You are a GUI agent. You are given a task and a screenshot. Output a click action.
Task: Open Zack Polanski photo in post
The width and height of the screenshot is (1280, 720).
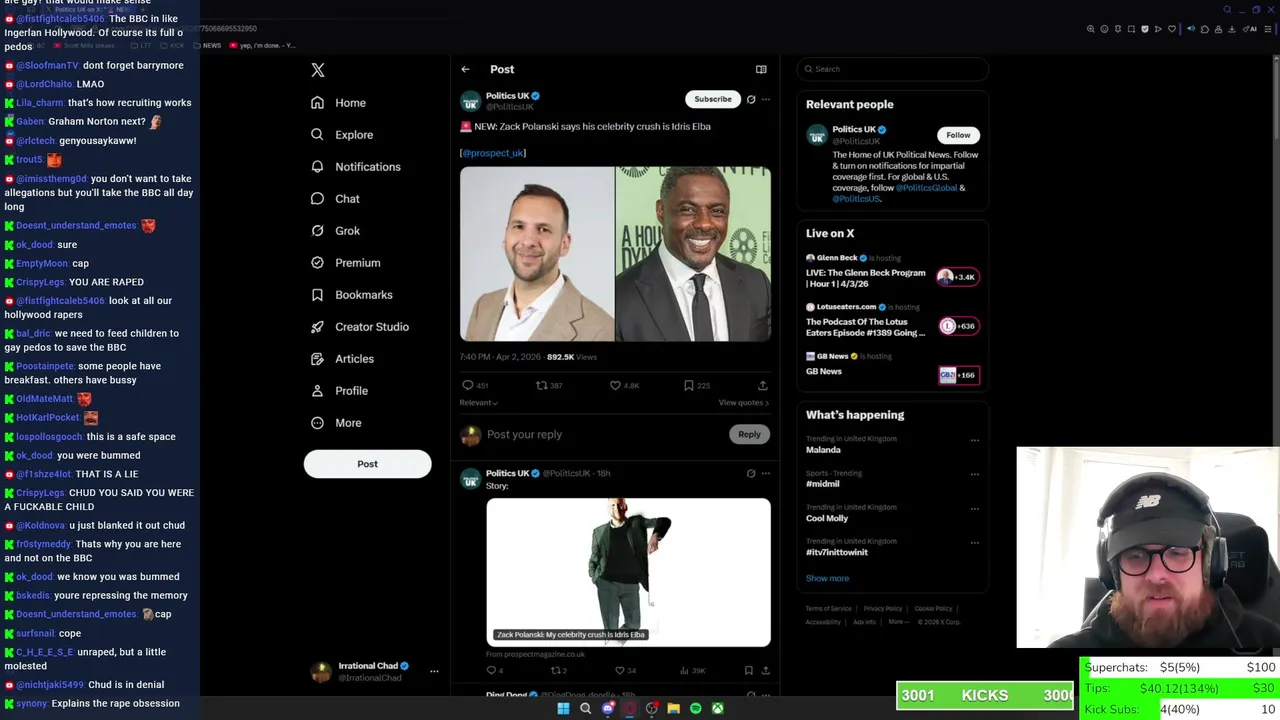click(537, 254)
